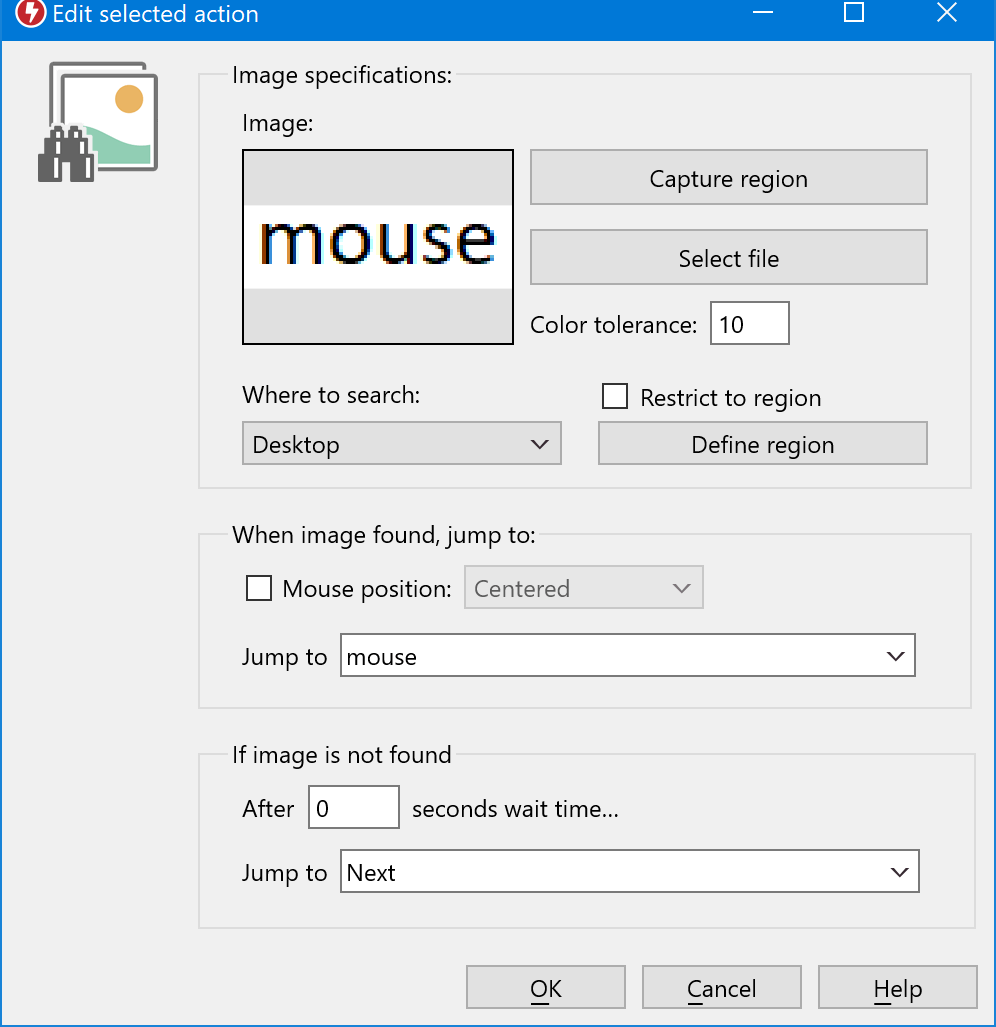Click the seconds wait time input field
The image size is (996, 1027).
point(354,808)
